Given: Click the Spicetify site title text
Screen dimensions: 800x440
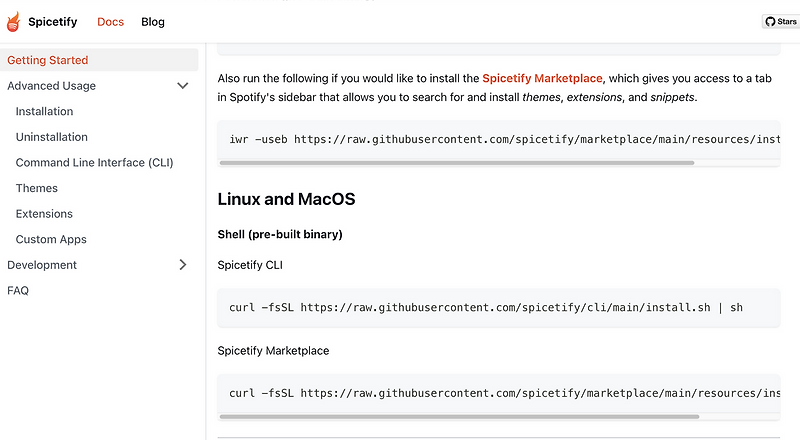Looking at the screenshot, I should (x=56, y=21).
